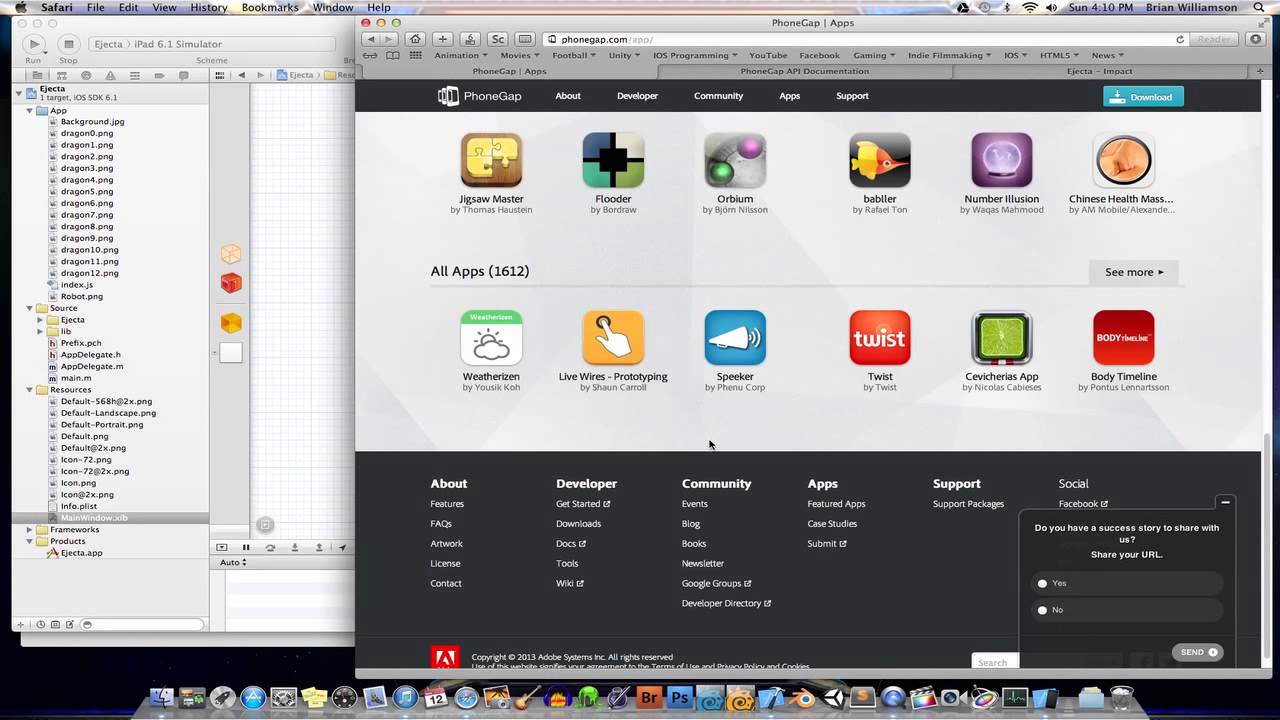Open the Safari Bookmarks menu

(270, 7)
